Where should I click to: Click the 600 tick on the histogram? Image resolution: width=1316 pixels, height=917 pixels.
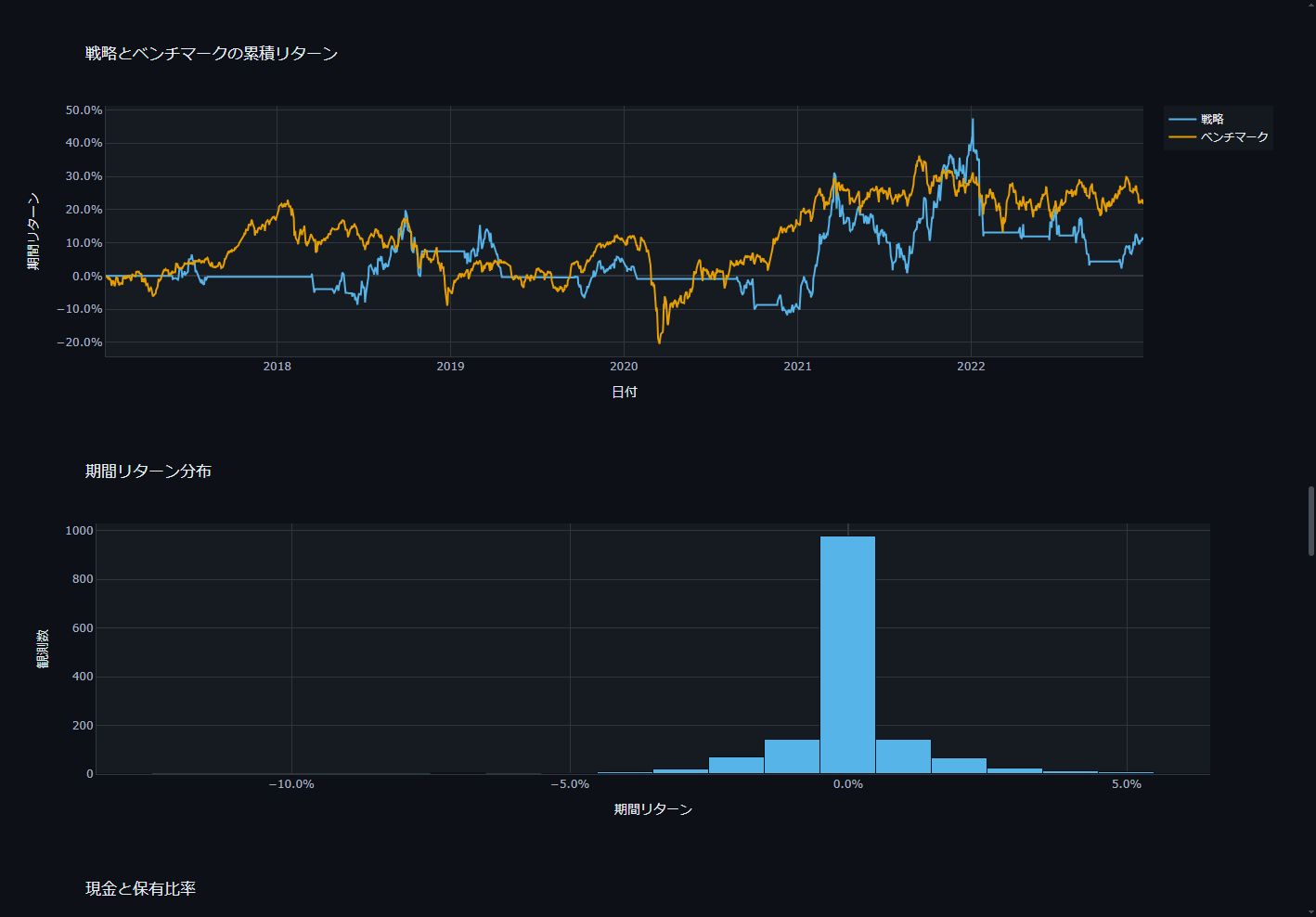[84, 628]
